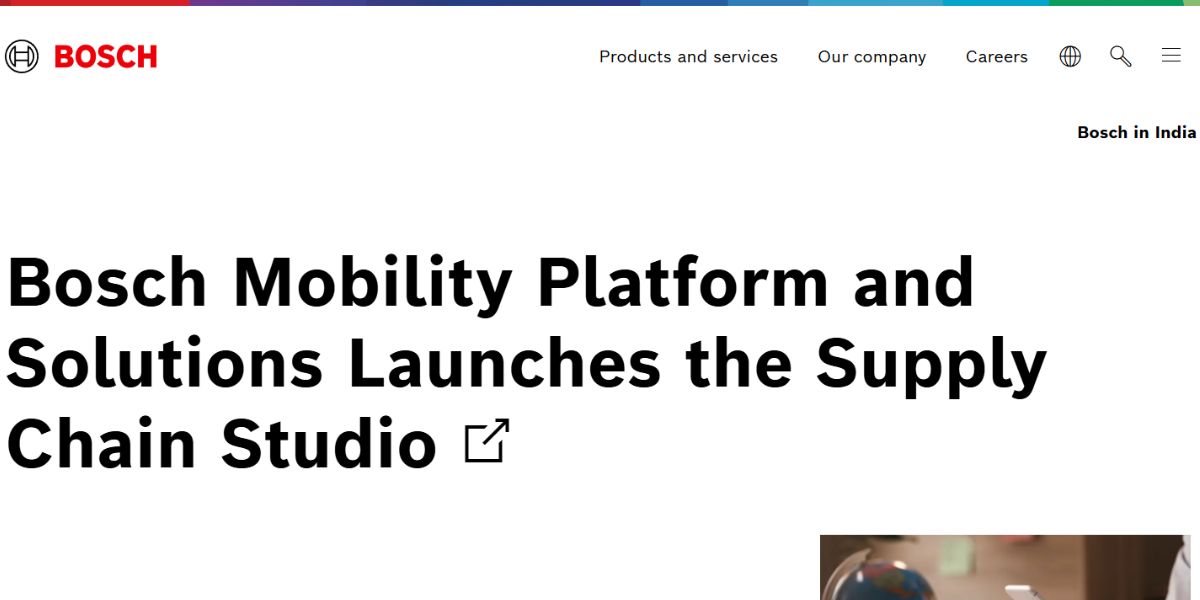
Task: Click the red BOSCH wordmark logo
Action: [105, 57]
